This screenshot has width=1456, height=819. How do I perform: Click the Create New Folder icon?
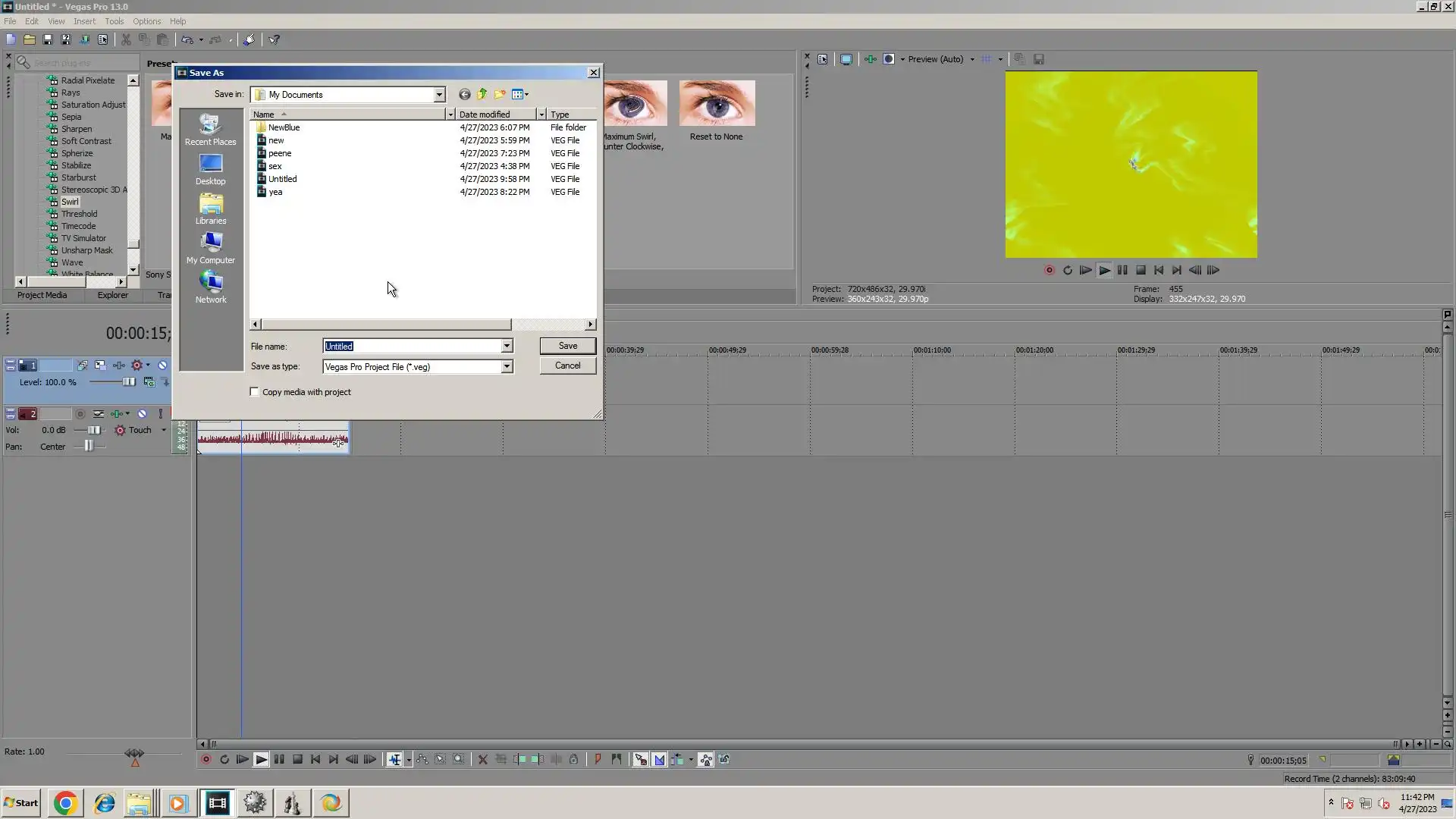tap(500, 94)
